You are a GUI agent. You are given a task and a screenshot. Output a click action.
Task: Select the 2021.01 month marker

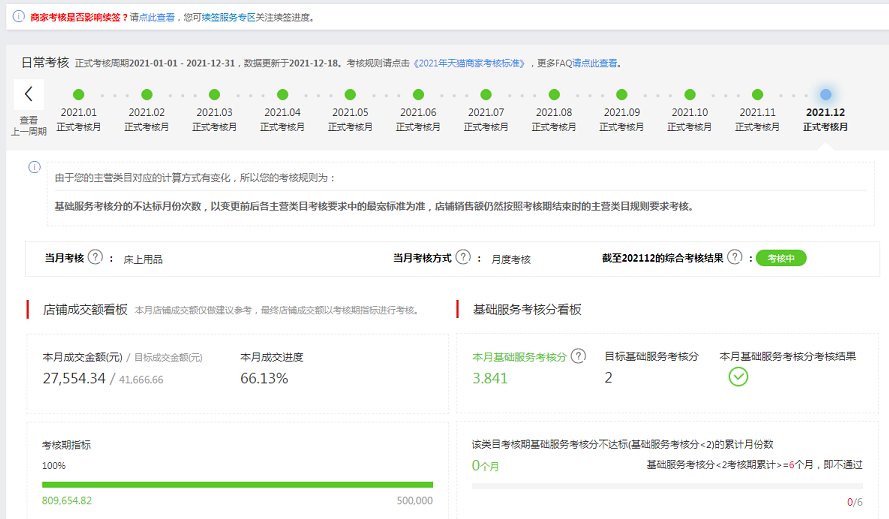(x=79, y=95)
